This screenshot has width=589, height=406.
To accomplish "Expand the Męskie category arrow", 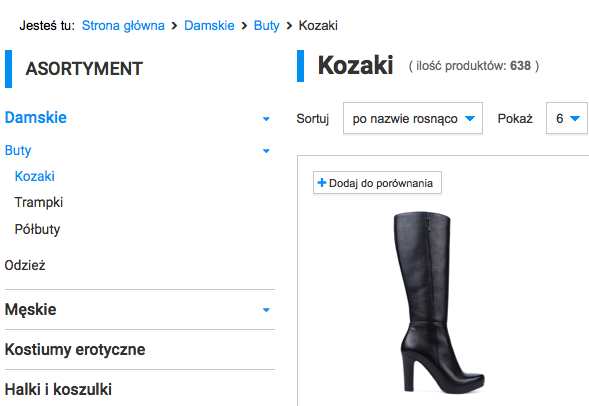I will click(x=266, y=310).
